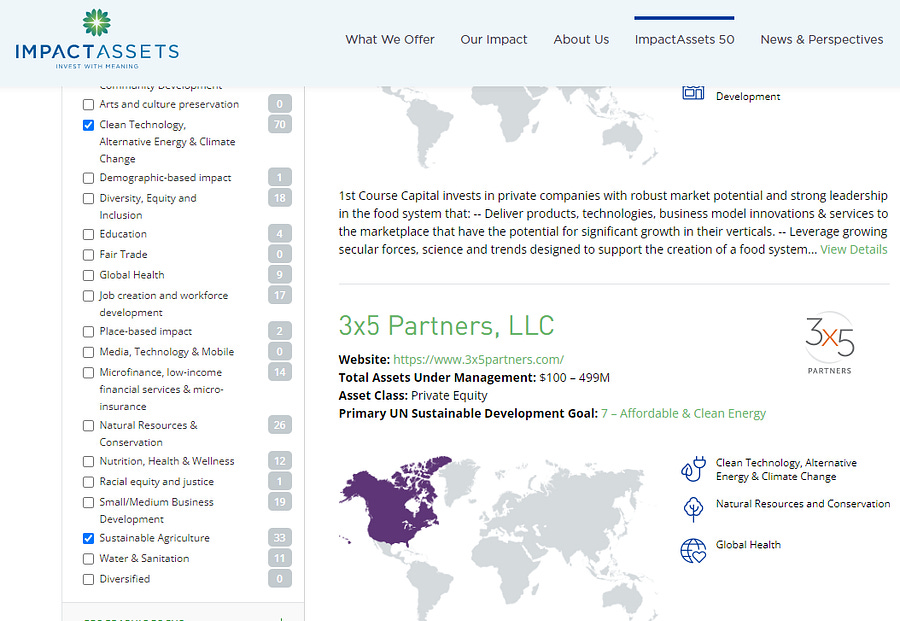
Task: Click Natural Resources and Conservation theme label
Action: pos(803,504)
